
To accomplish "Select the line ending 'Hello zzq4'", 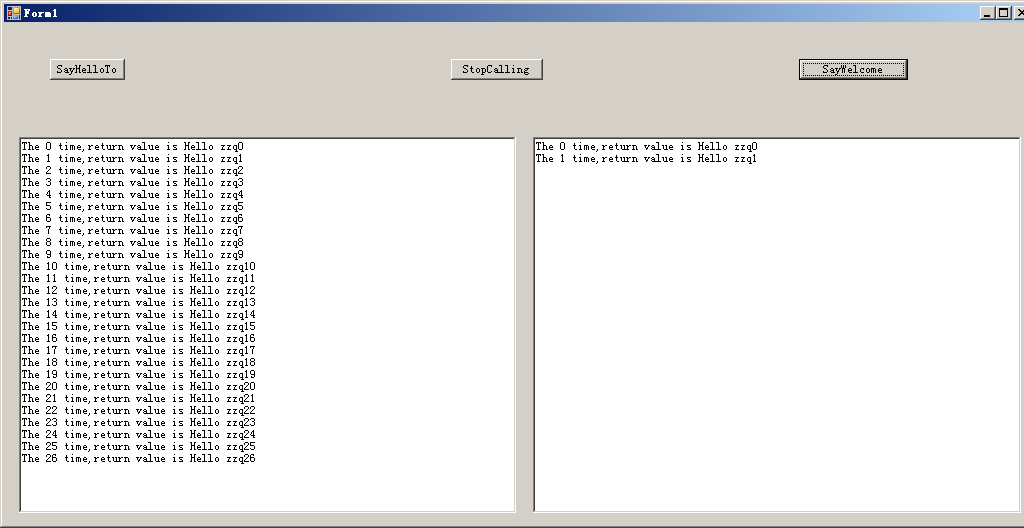I will click(x=133, y=194).
